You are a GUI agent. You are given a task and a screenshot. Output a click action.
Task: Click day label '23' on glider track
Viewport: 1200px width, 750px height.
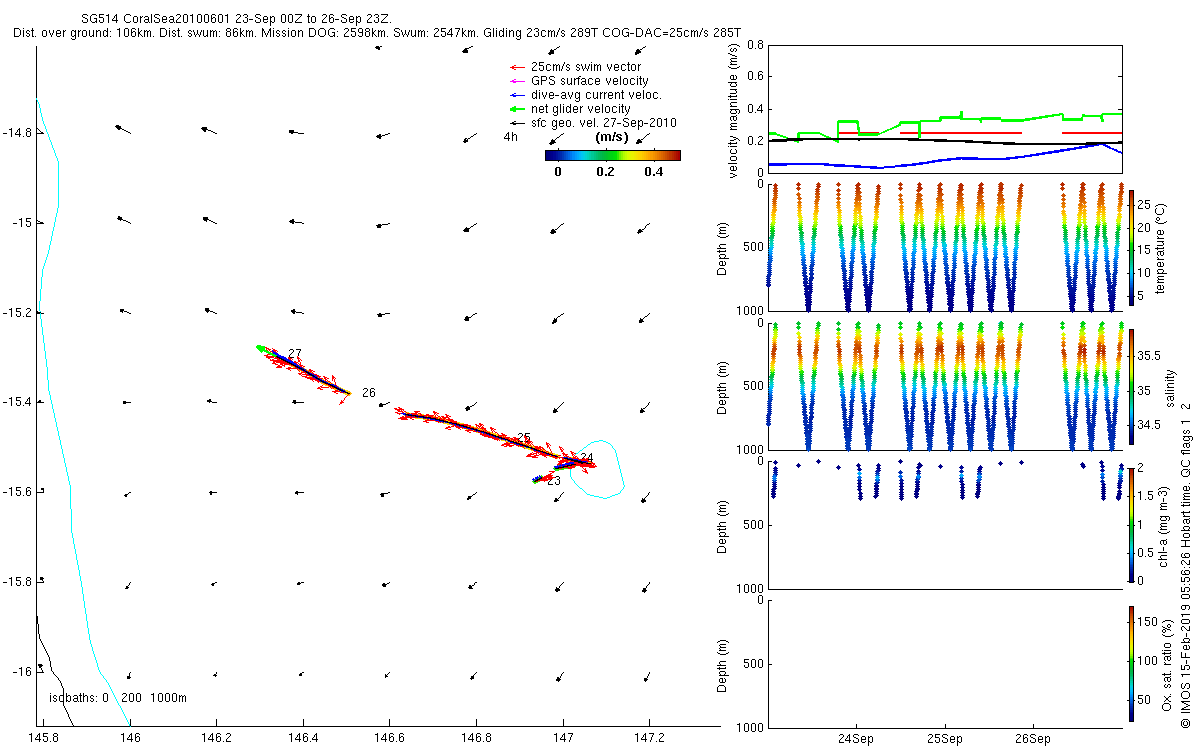tap(554, 482)
